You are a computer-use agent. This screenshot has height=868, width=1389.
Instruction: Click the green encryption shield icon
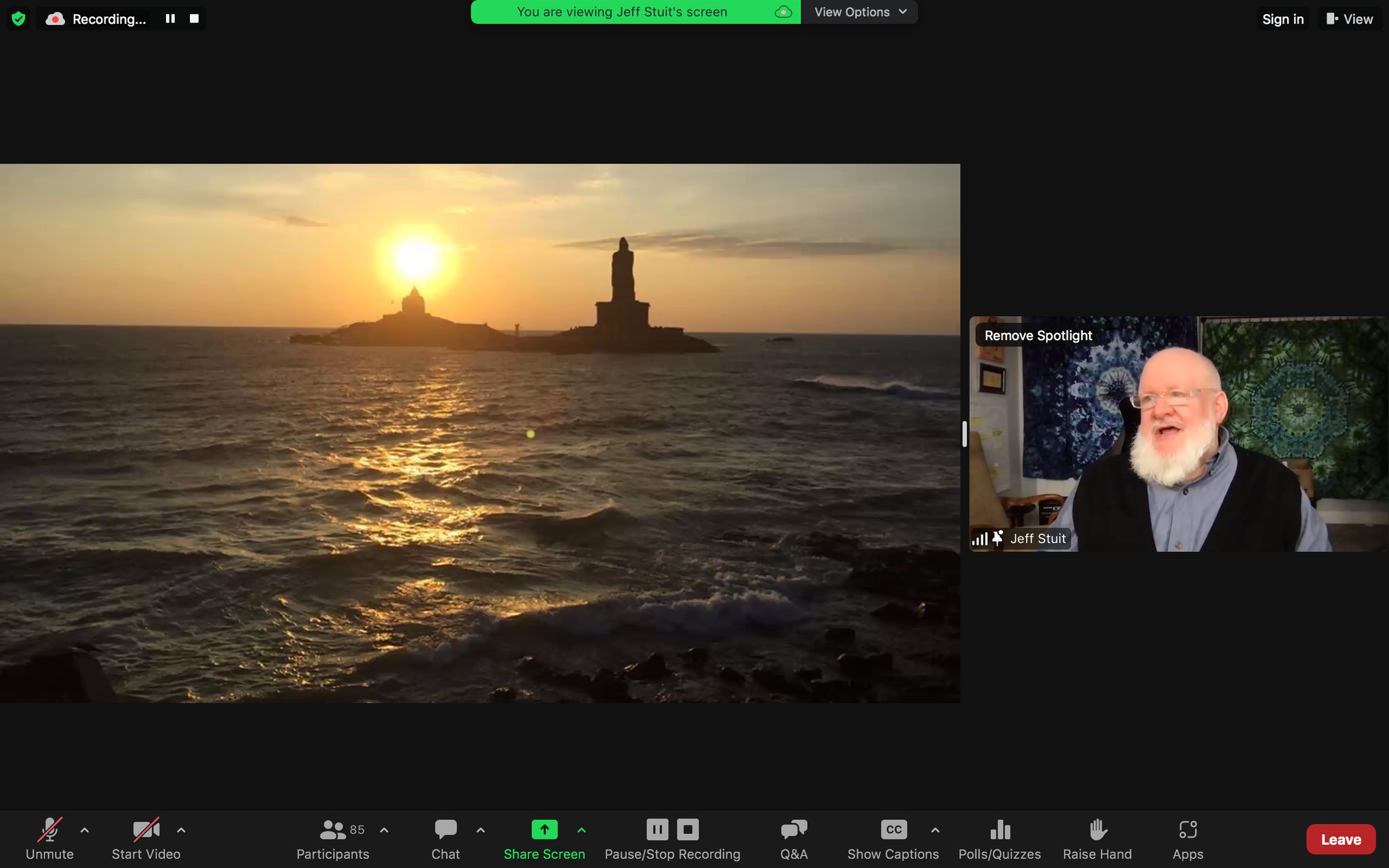coord(18,18)
